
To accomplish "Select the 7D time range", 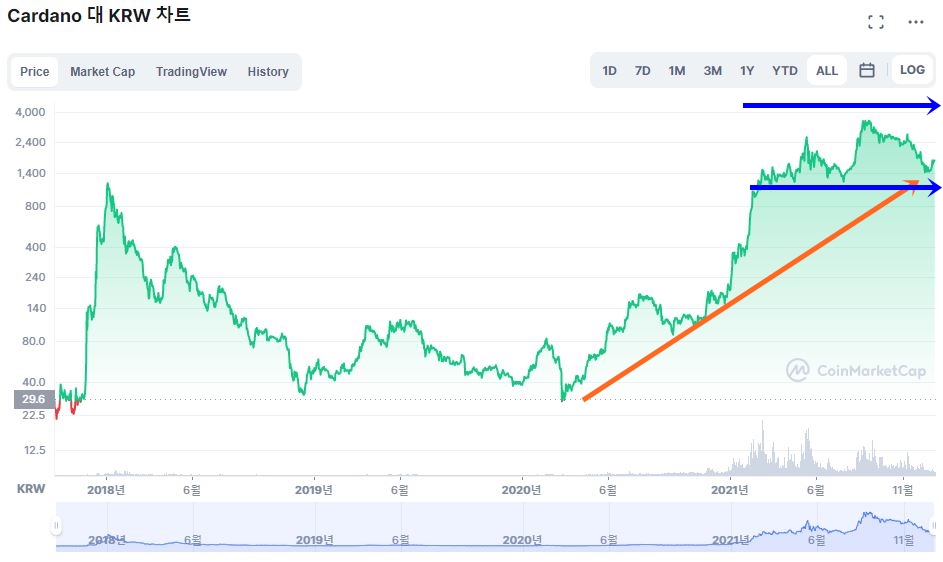I will [642, 70].
